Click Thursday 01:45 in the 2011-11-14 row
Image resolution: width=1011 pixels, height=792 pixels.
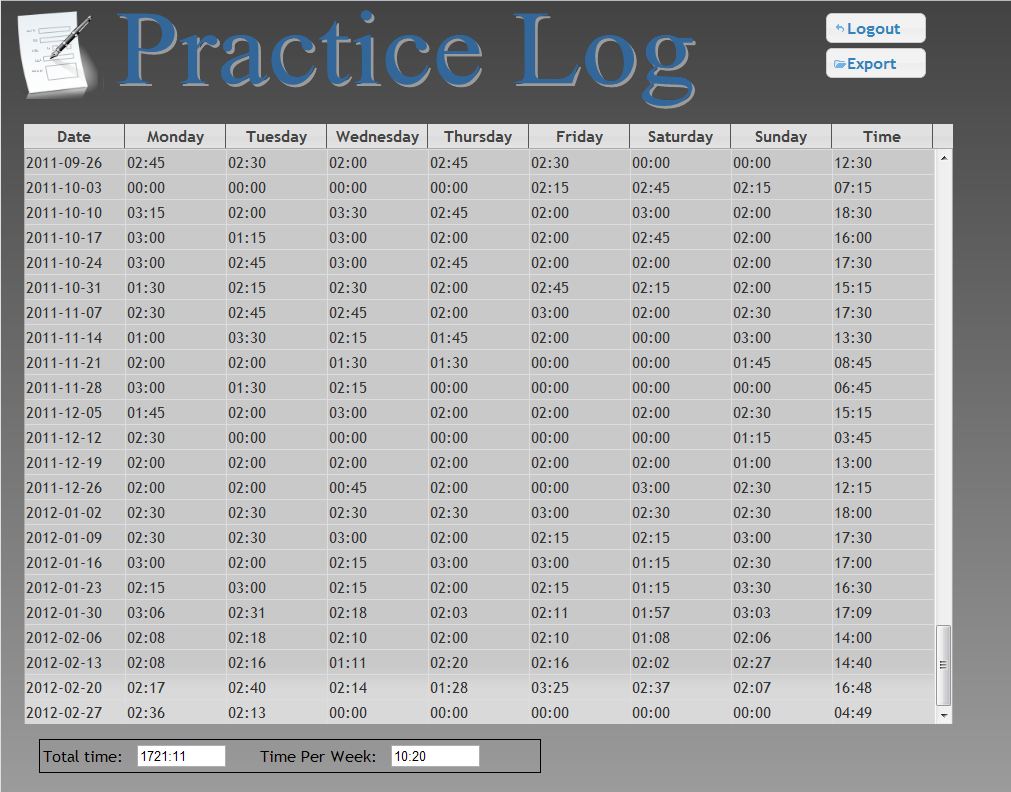449,338
